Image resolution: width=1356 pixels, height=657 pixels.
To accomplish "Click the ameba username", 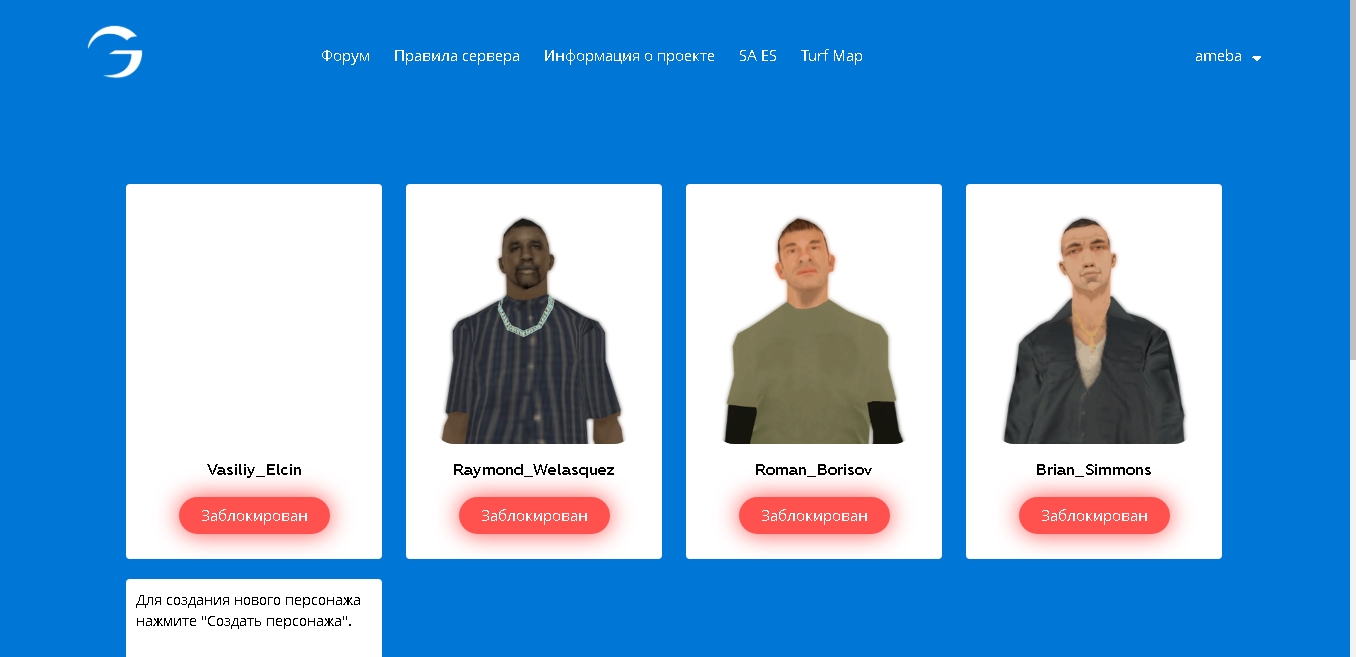I will [1218, 56].
